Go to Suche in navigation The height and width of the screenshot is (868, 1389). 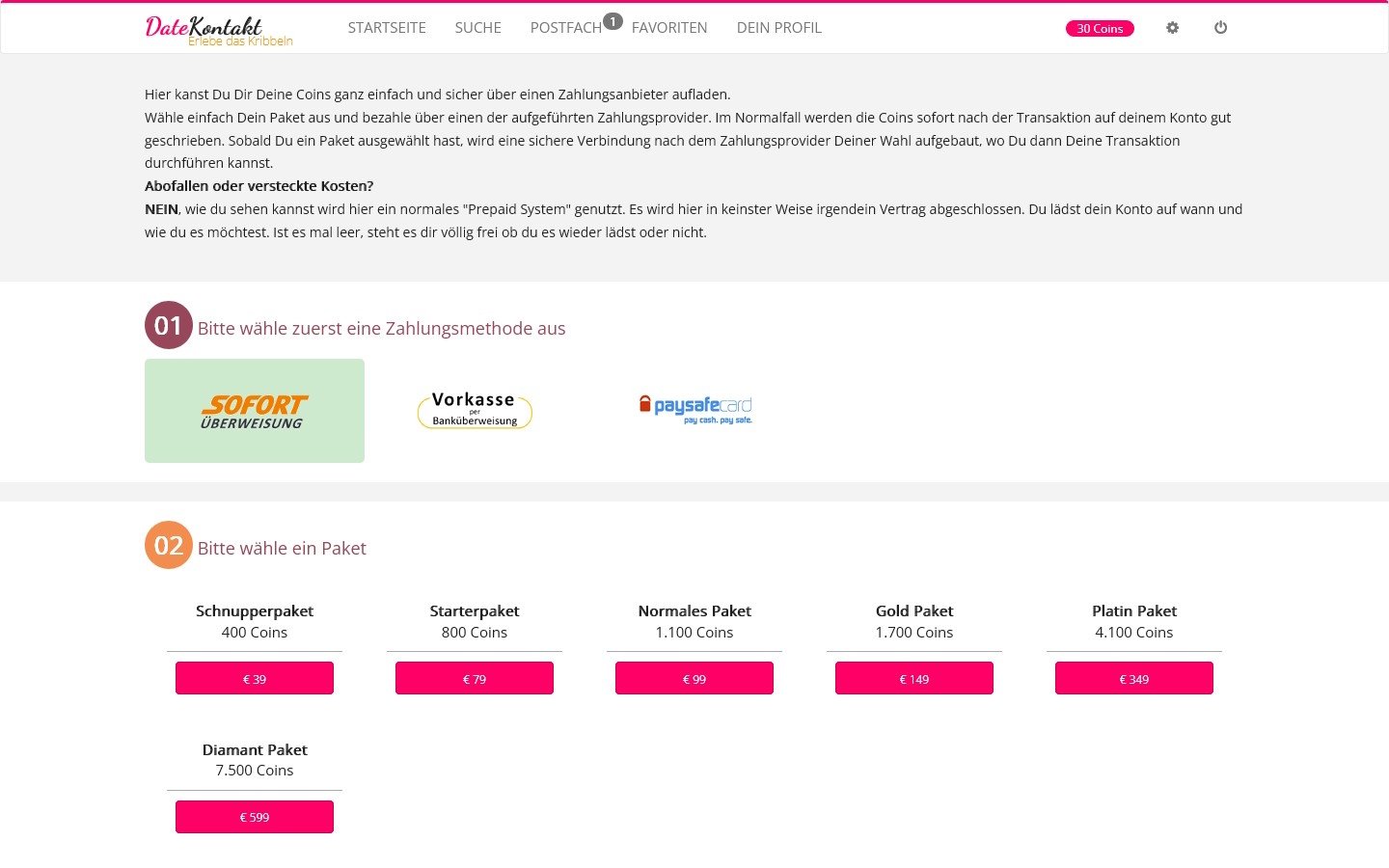(x=478, y=28)
